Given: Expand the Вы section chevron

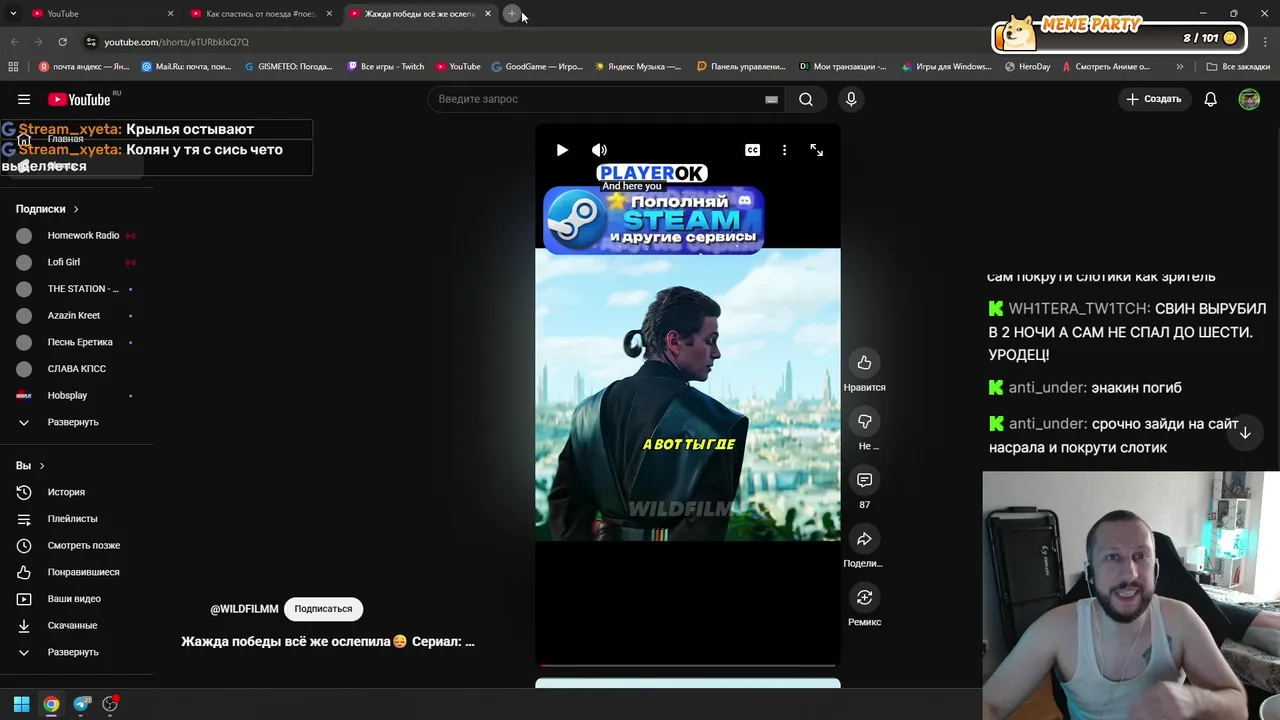Looking at the screenshot, I should [42, 466].
